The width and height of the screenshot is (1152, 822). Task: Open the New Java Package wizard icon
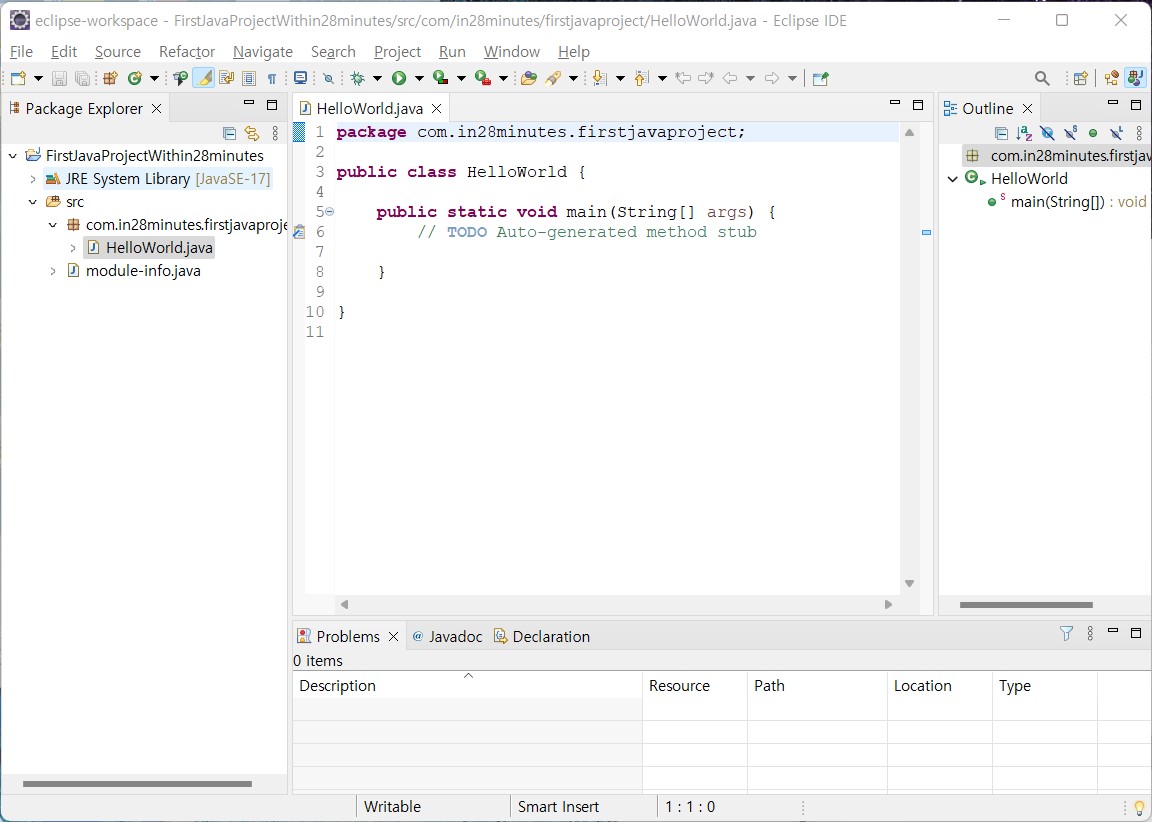[x=111, y=78]
